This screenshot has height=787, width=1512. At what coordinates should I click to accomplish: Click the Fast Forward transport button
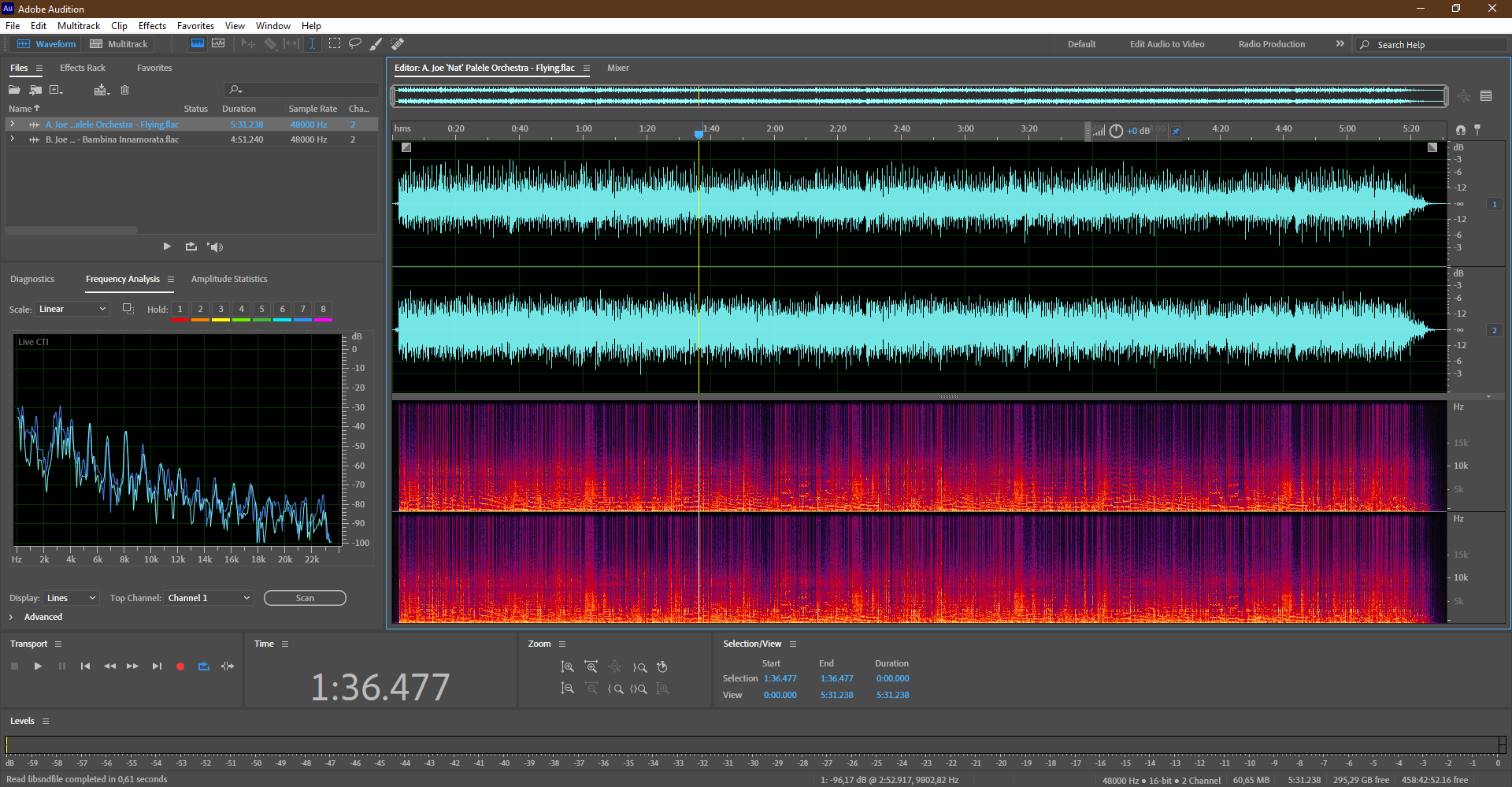(133, 666)
